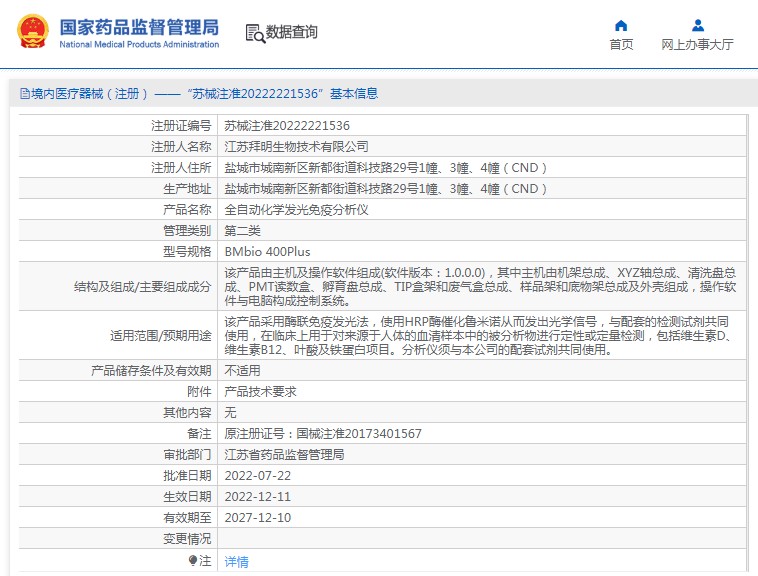Select effective date 2022-12-11
Screen dimensions: 758x576
point(258,497)
